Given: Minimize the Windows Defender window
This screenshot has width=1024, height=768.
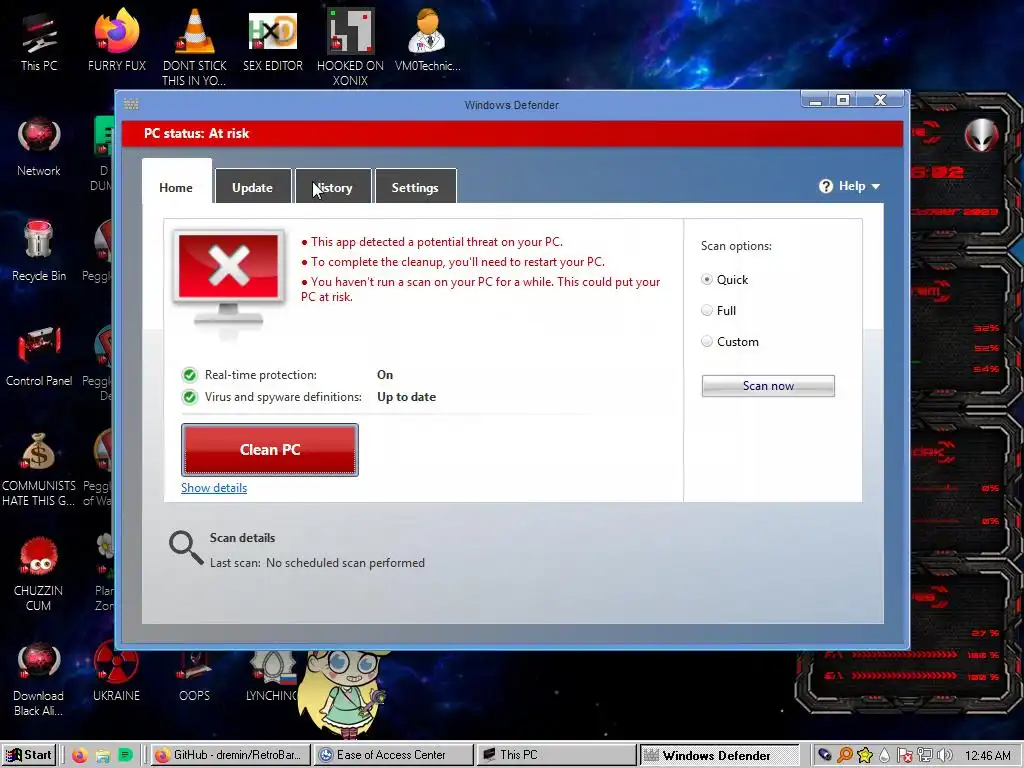Looking at the screenshot, I should [x=815, y=100].
